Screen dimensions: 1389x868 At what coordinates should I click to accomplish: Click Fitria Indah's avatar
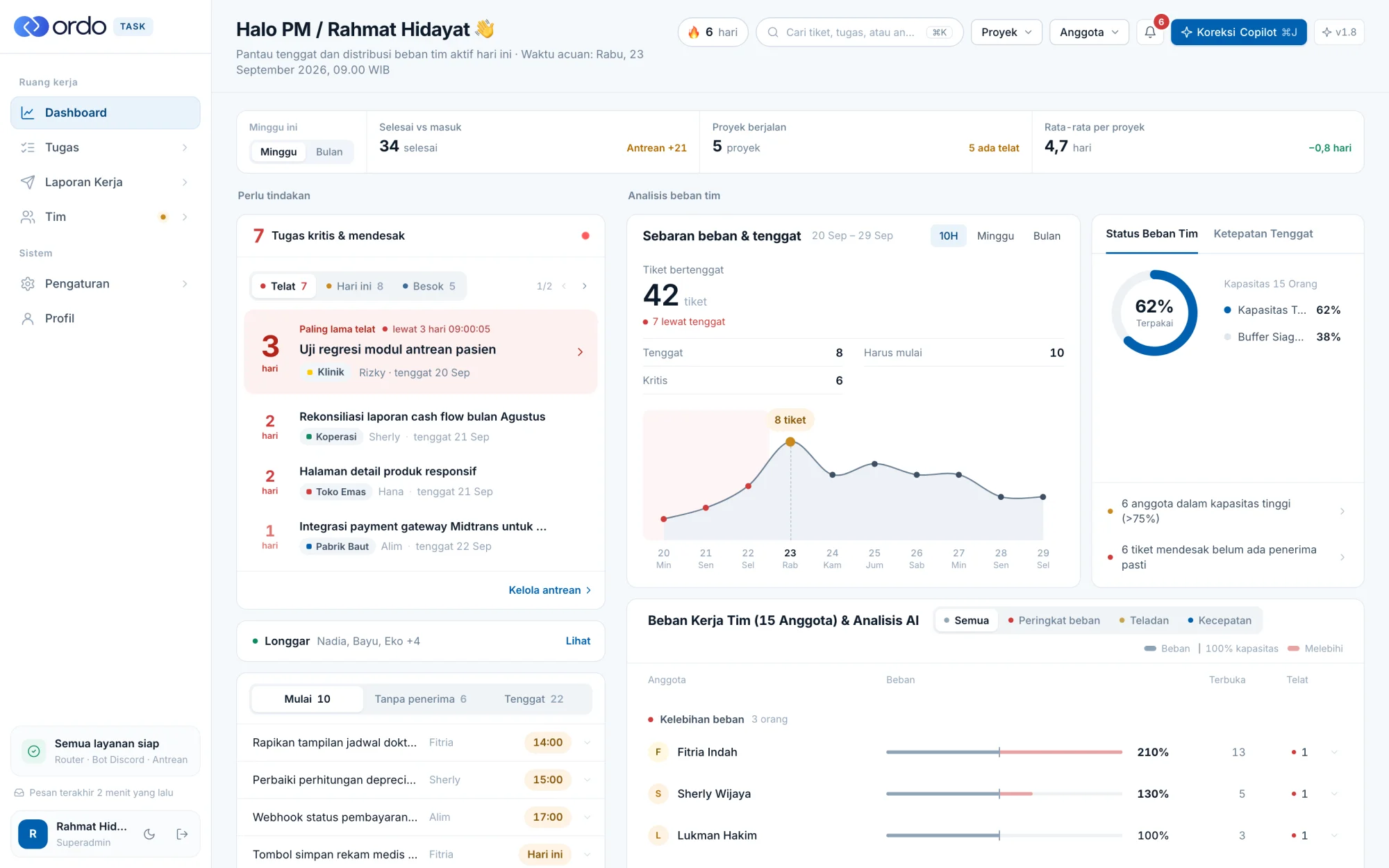coord(658,752)
